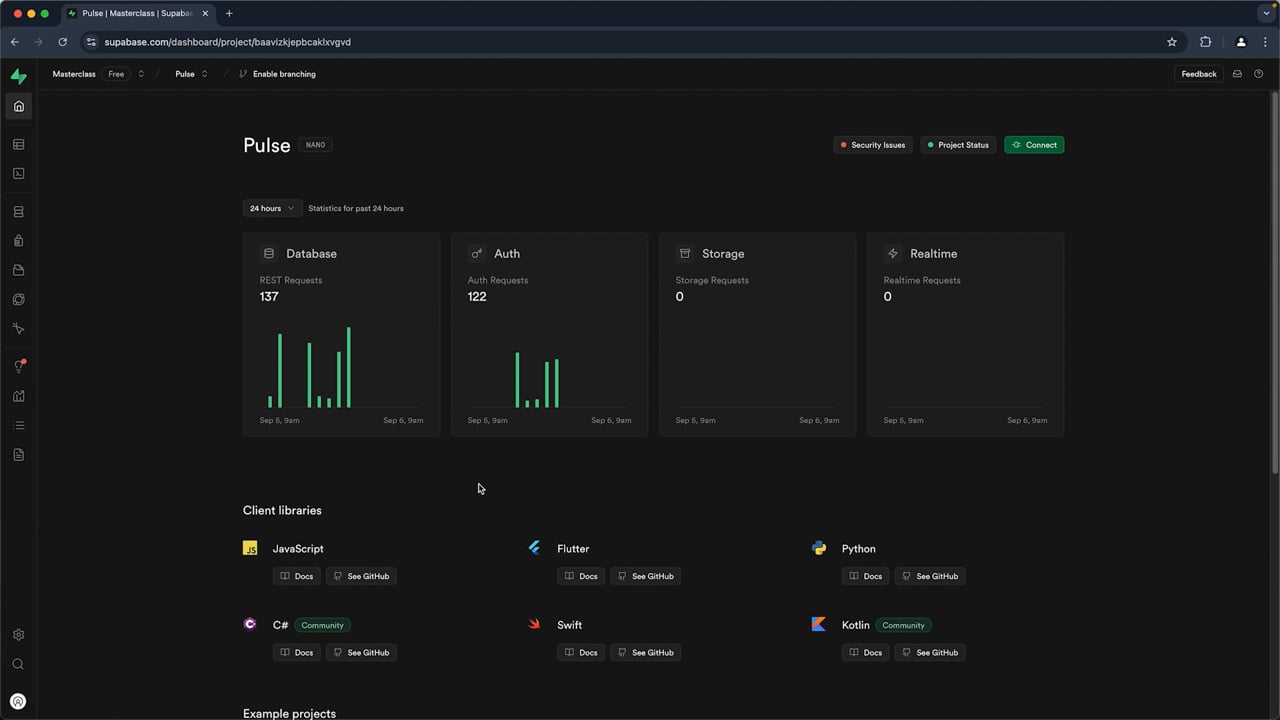The height and width of the screenshot is (720, 1280).
Task: Click the Supabase logo icon
Action: 18,76
